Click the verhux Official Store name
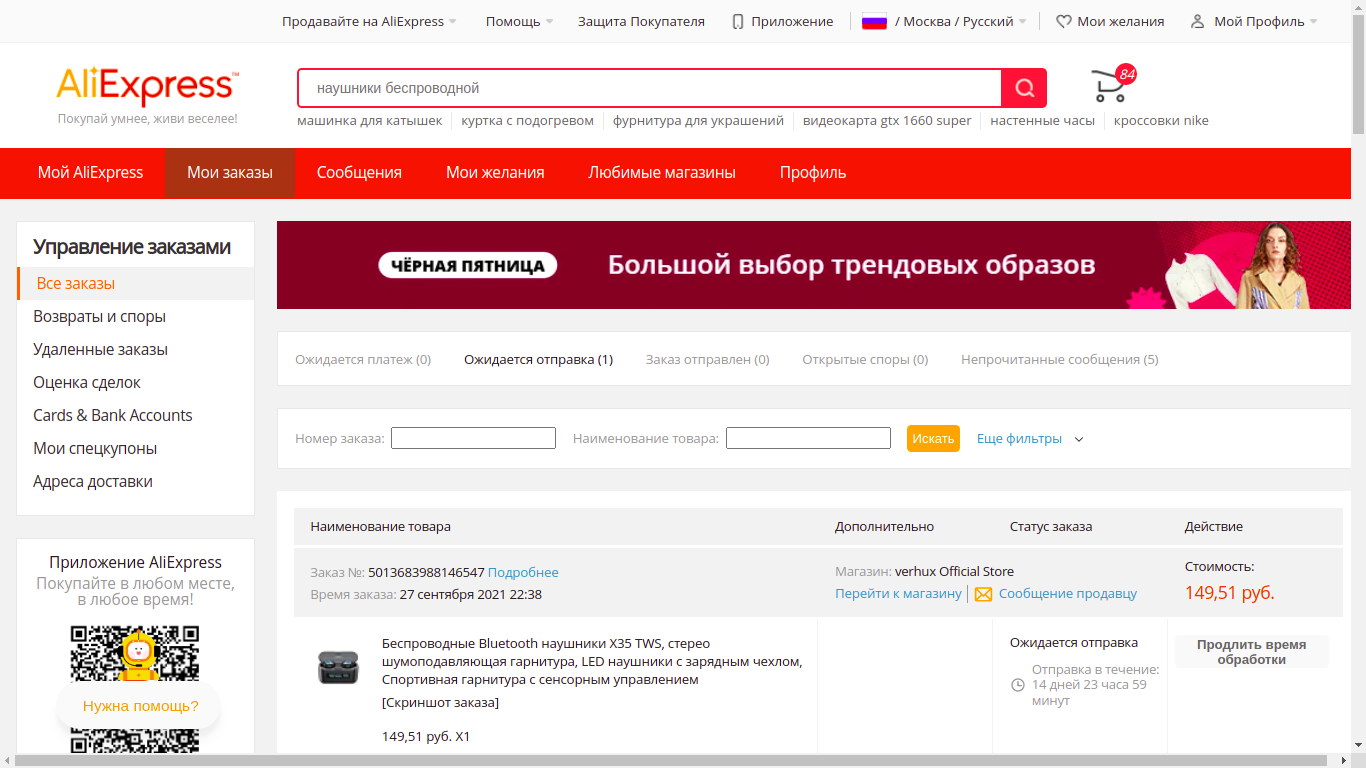Viewport: 1366px width, 768px height. tap(954, 571)
